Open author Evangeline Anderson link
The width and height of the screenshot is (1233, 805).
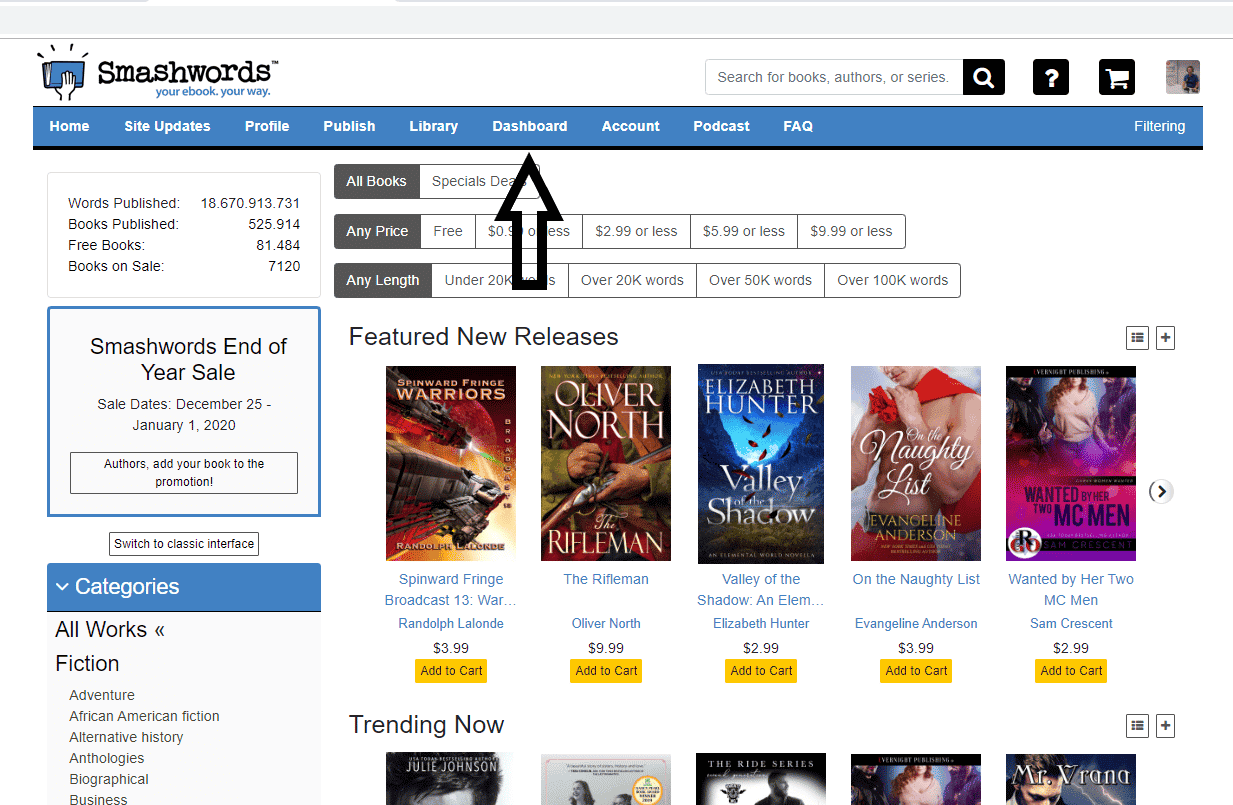pyautogui.click(x=916, y=623)
